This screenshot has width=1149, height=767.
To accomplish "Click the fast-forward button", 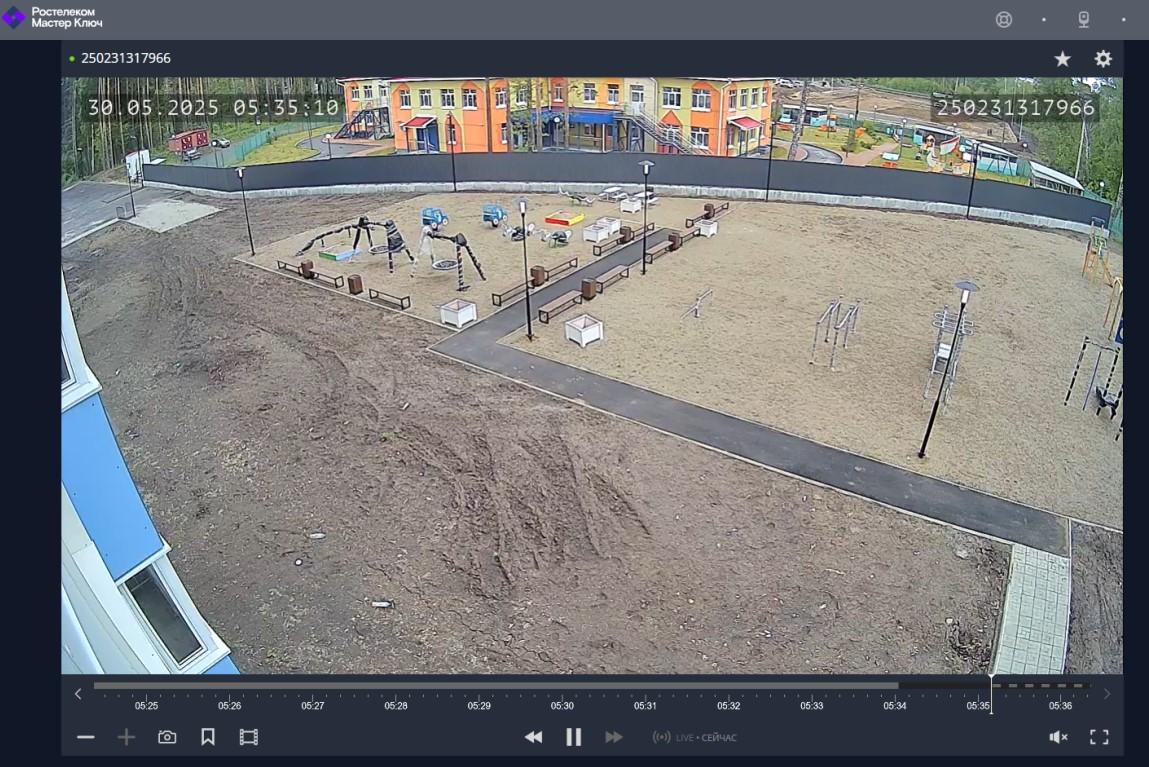I will pos(614,737).
